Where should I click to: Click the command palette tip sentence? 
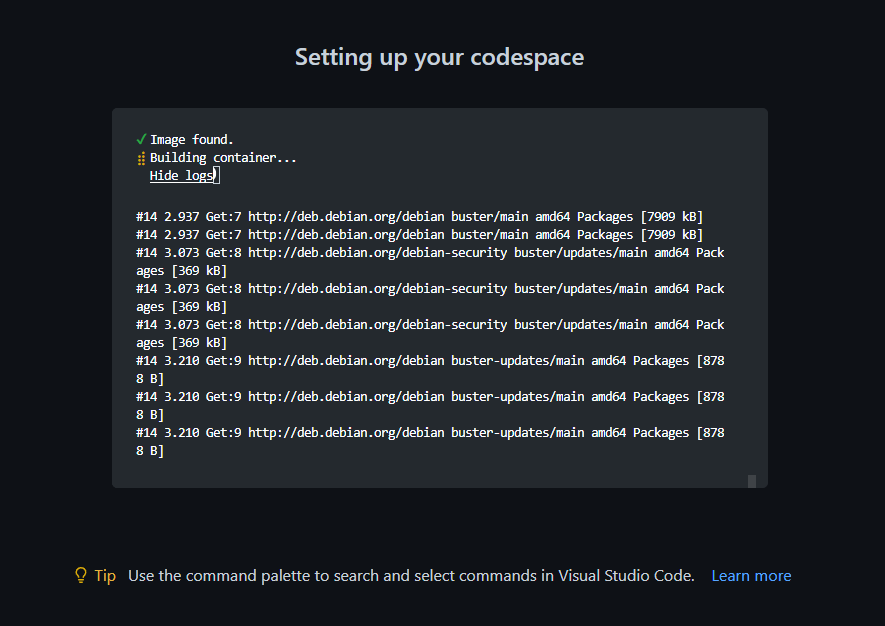(x=411, y=576)
